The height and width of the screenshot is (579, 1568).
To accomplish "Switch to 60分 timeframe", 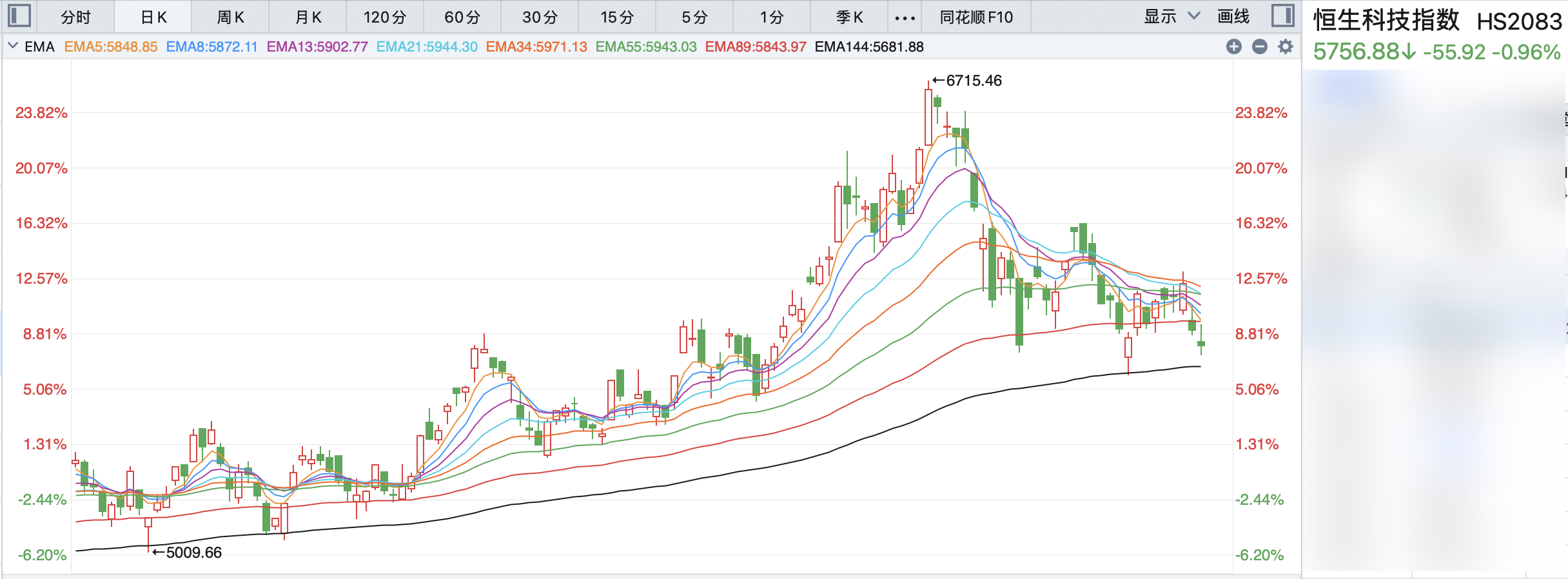I will click(462, 17).
